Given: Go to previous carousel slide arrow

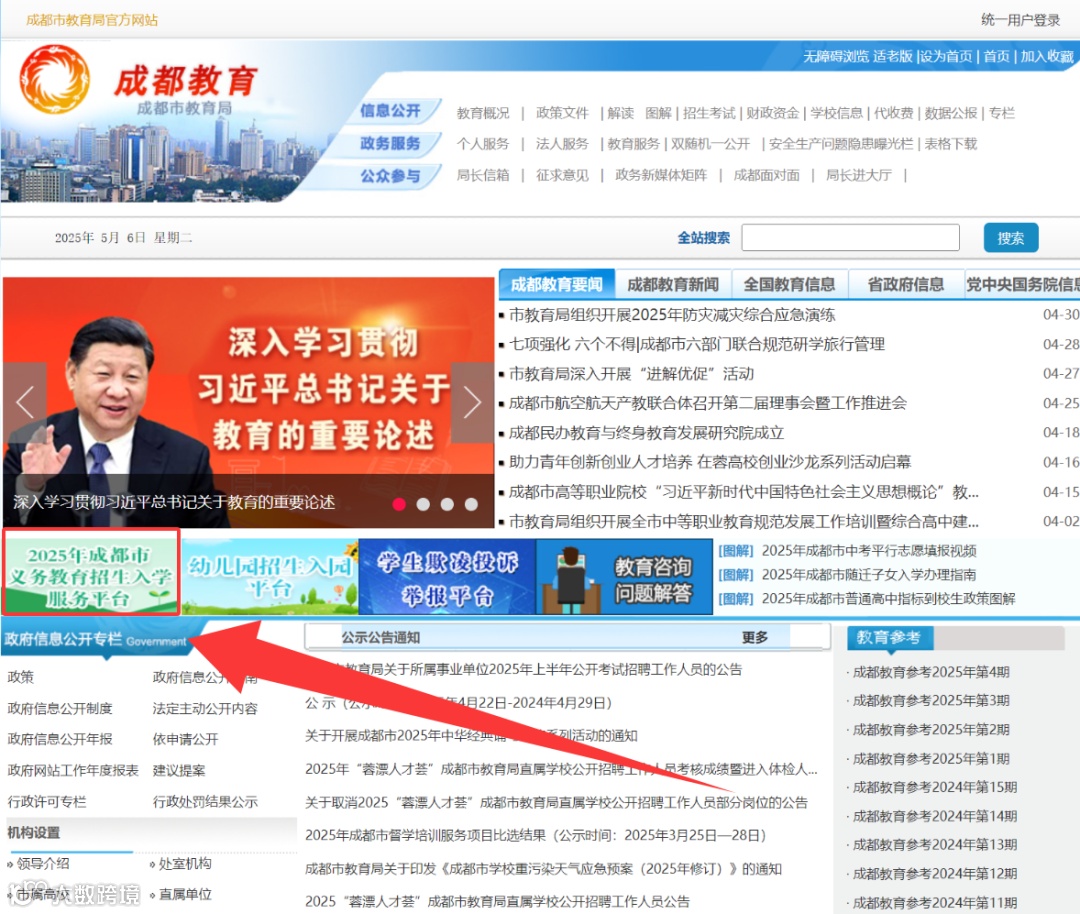Looking at the screenshot, I should tap(25, 402).
